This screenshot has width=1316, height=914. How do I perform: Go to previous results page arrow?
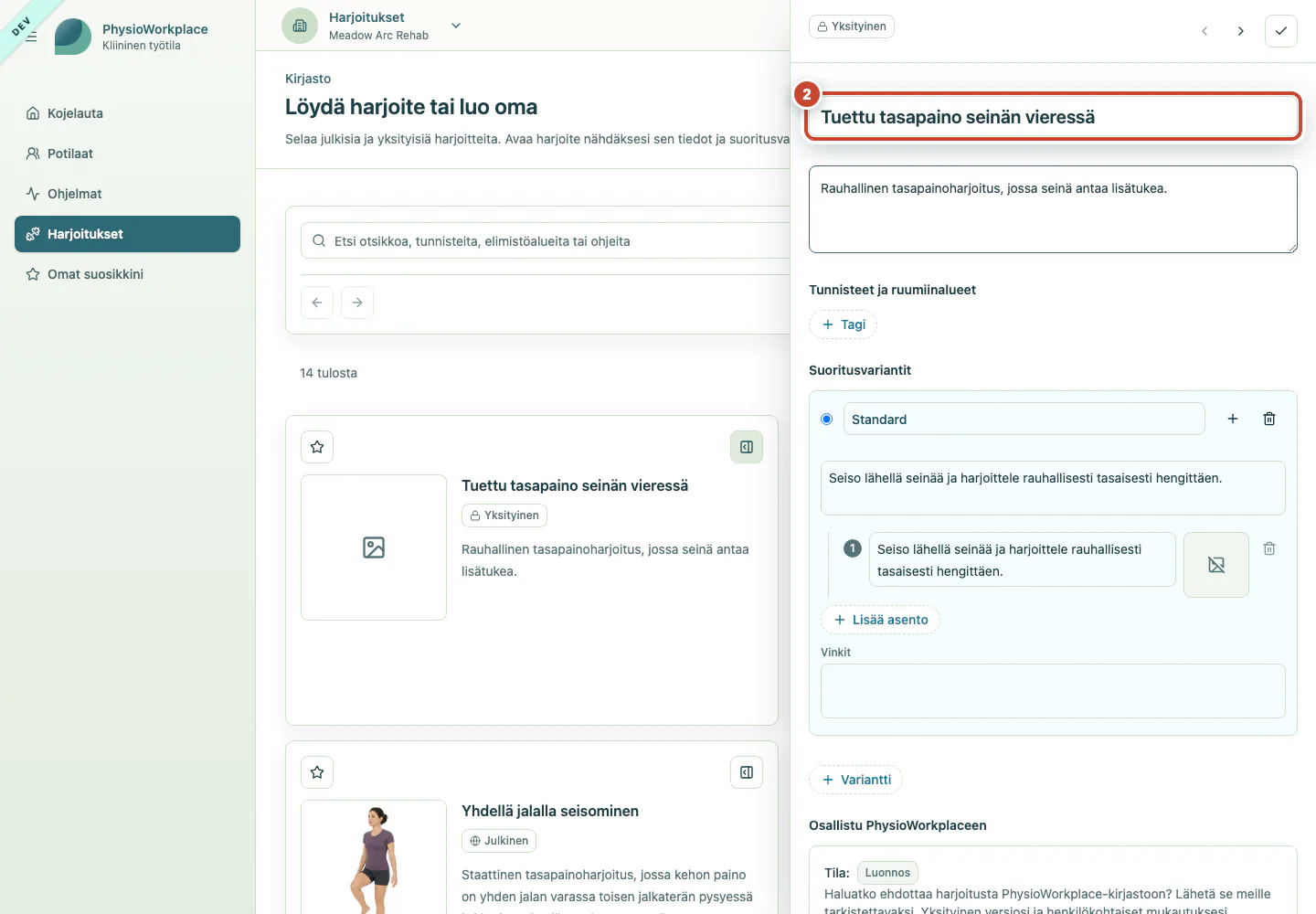point(317,303)
